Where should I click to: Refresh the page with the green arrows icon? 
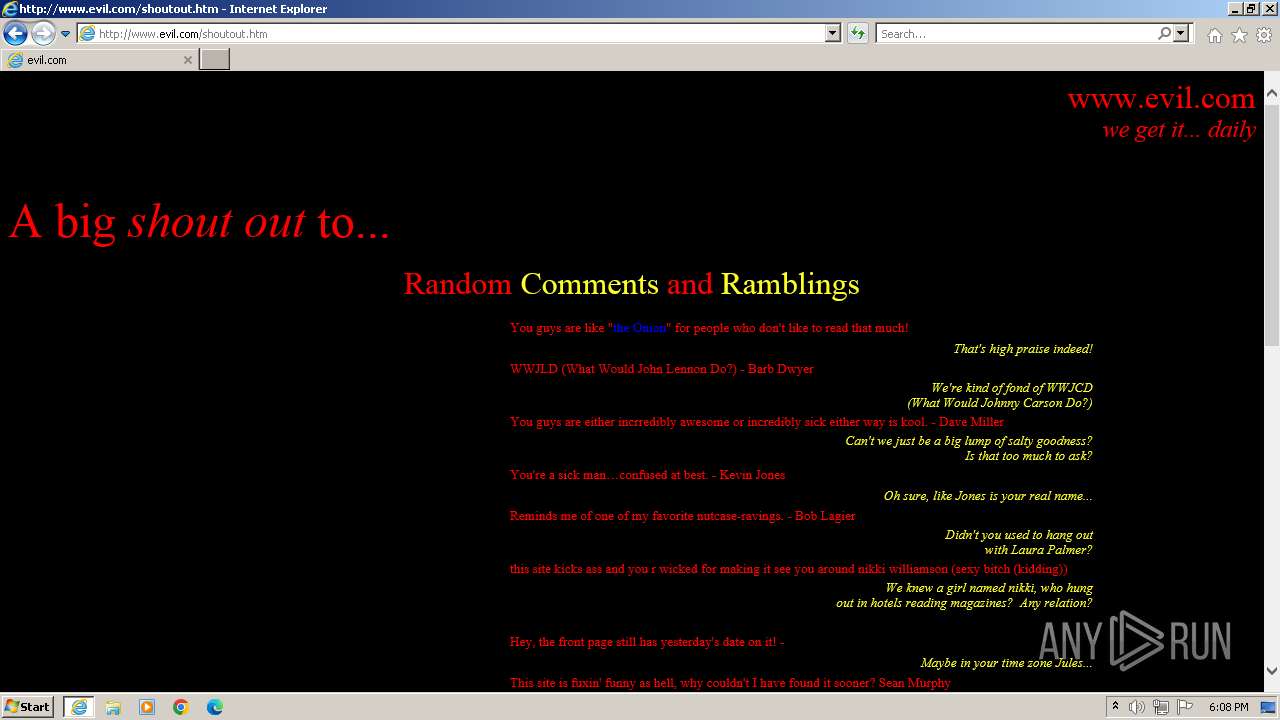click(858, 34)
